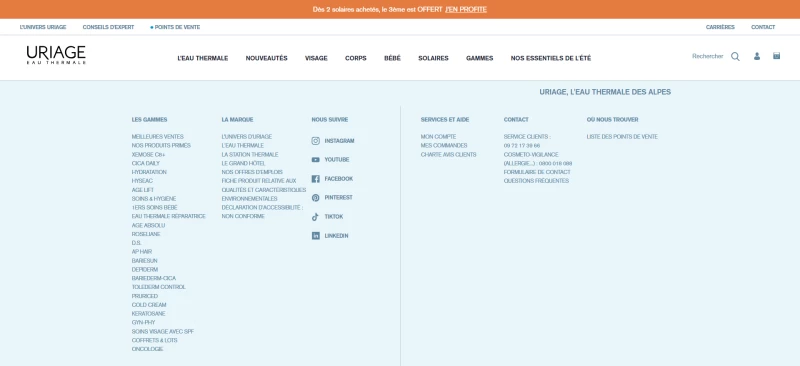Screen dimensions: 800x366
Task: Open L'UNIVERS D'URIAGE footer link
Action: click(x=246, y=137)
